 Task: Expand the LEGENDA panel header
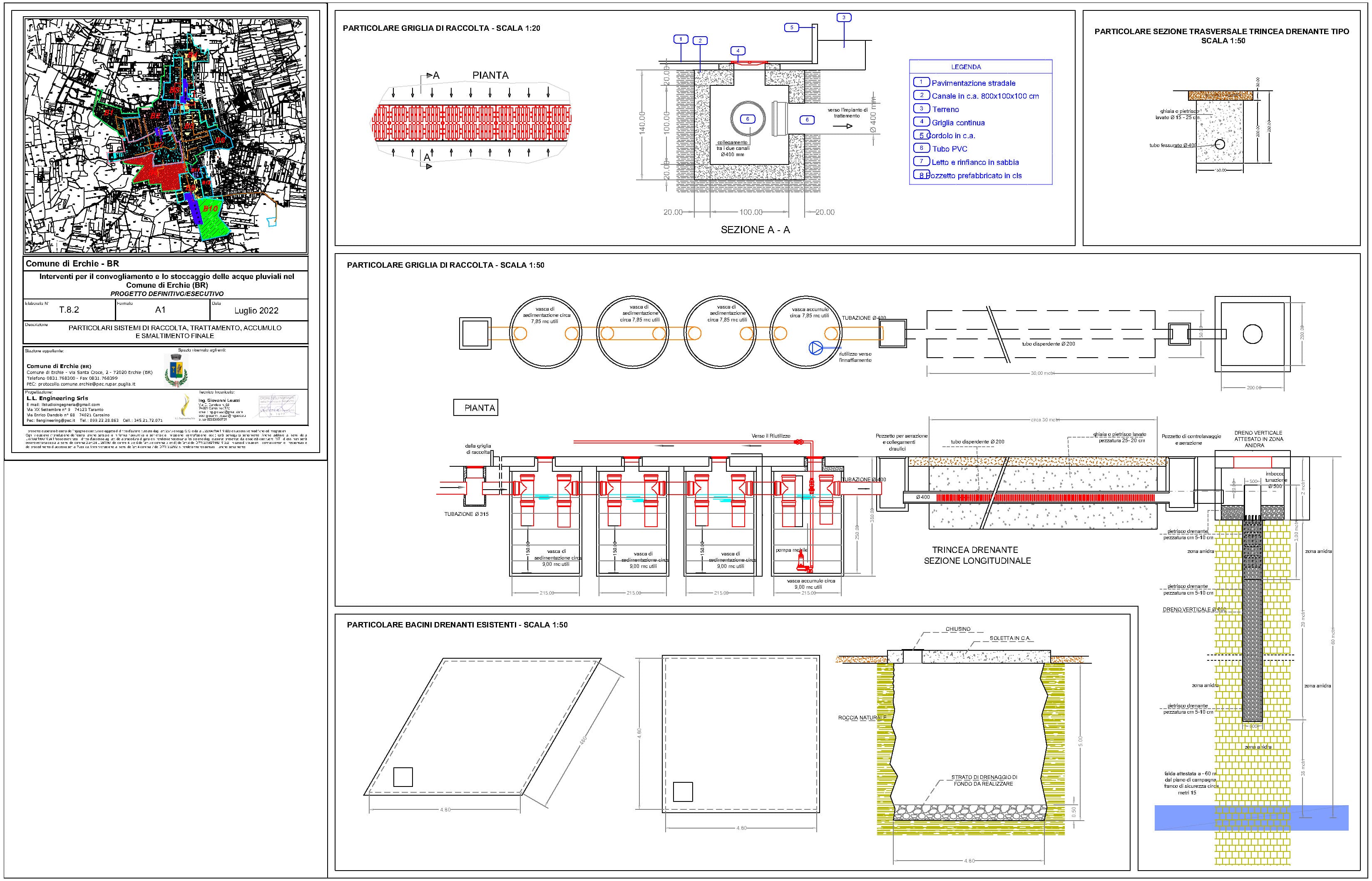point(967,66)
